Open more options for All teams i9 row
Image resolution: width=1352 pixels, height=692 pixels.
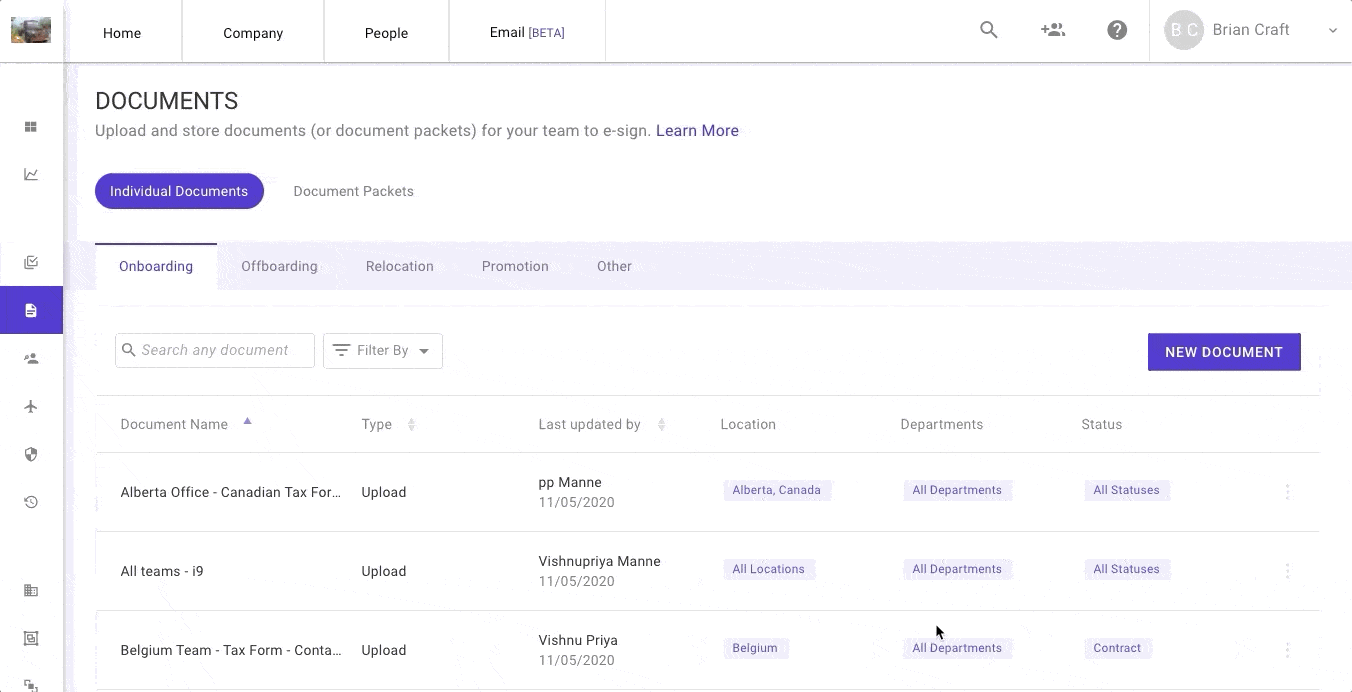1287,571
